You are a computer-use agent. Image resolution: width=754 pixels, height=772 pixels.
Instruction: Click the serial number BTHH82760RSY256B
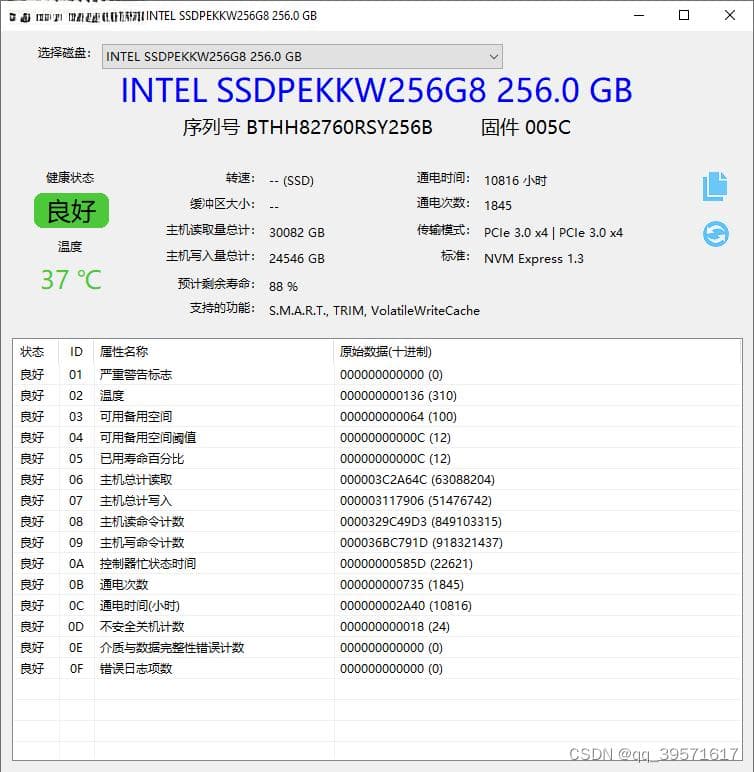click(x=339, y=128)
